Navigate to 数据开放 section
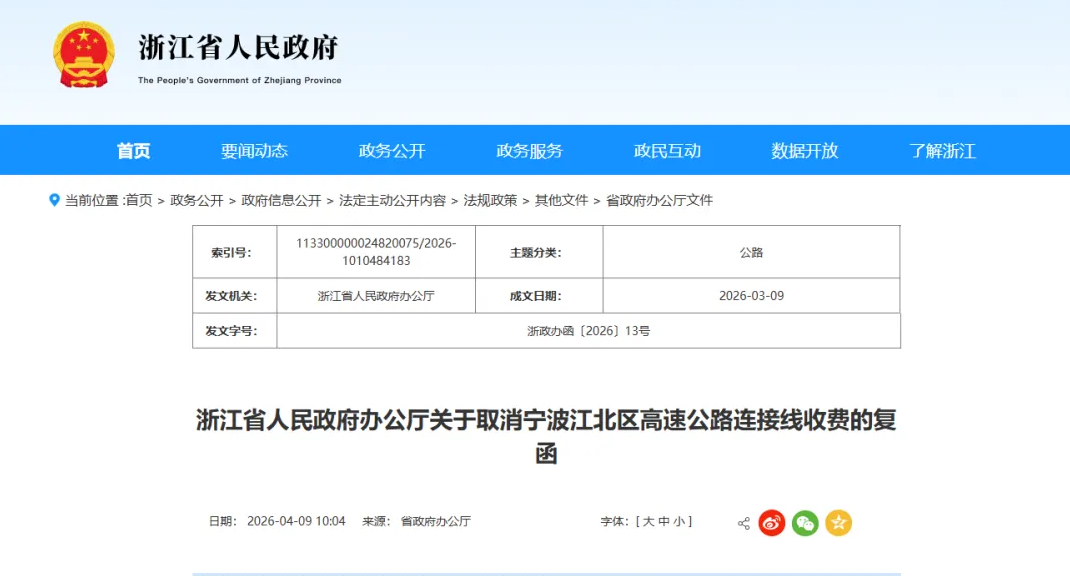Image resolution: width=1070 pixels, height=576 pixels. 804,151
